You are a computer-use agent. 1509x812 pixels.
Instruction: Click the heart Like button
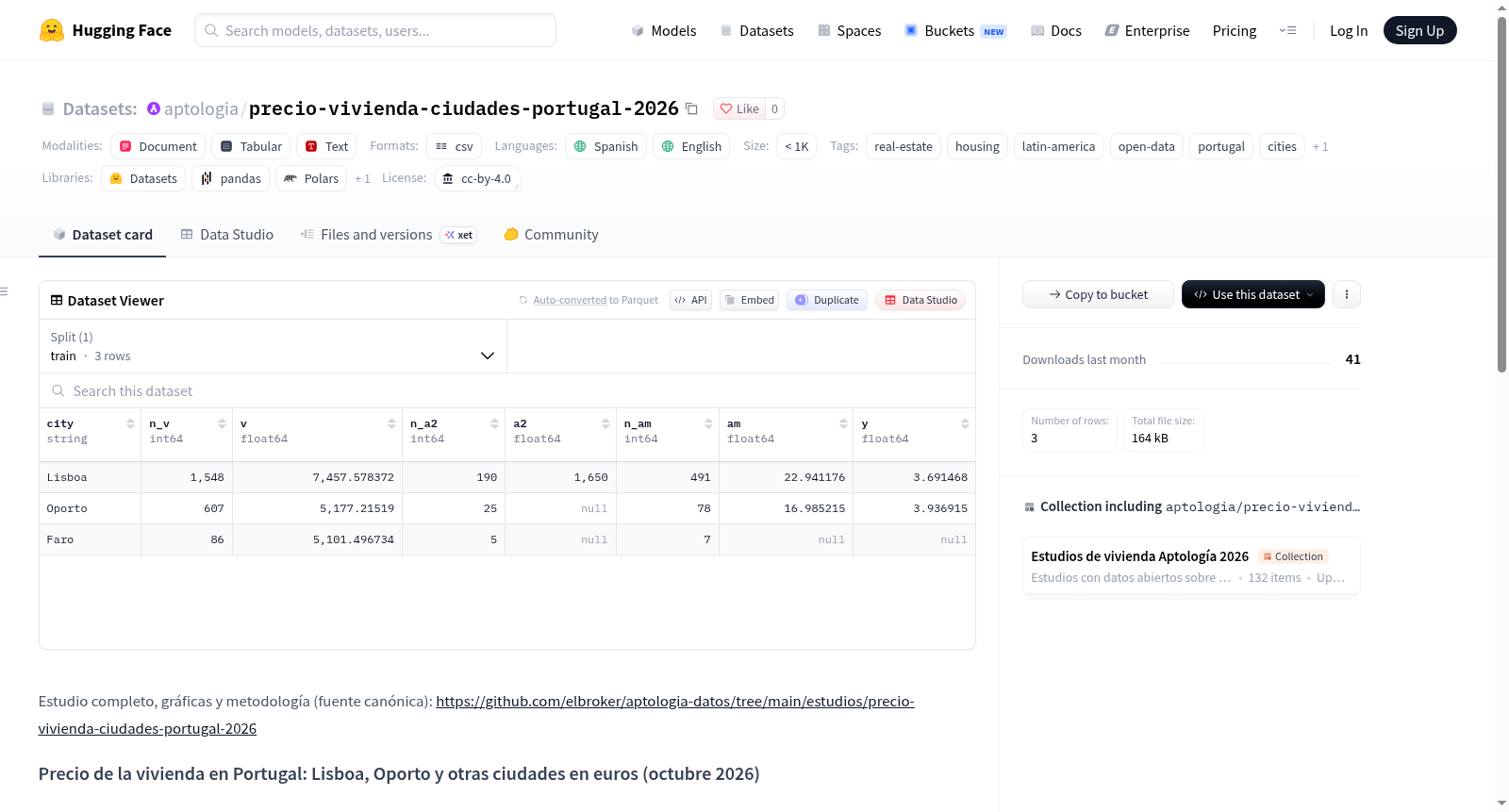tap(739, 108)
